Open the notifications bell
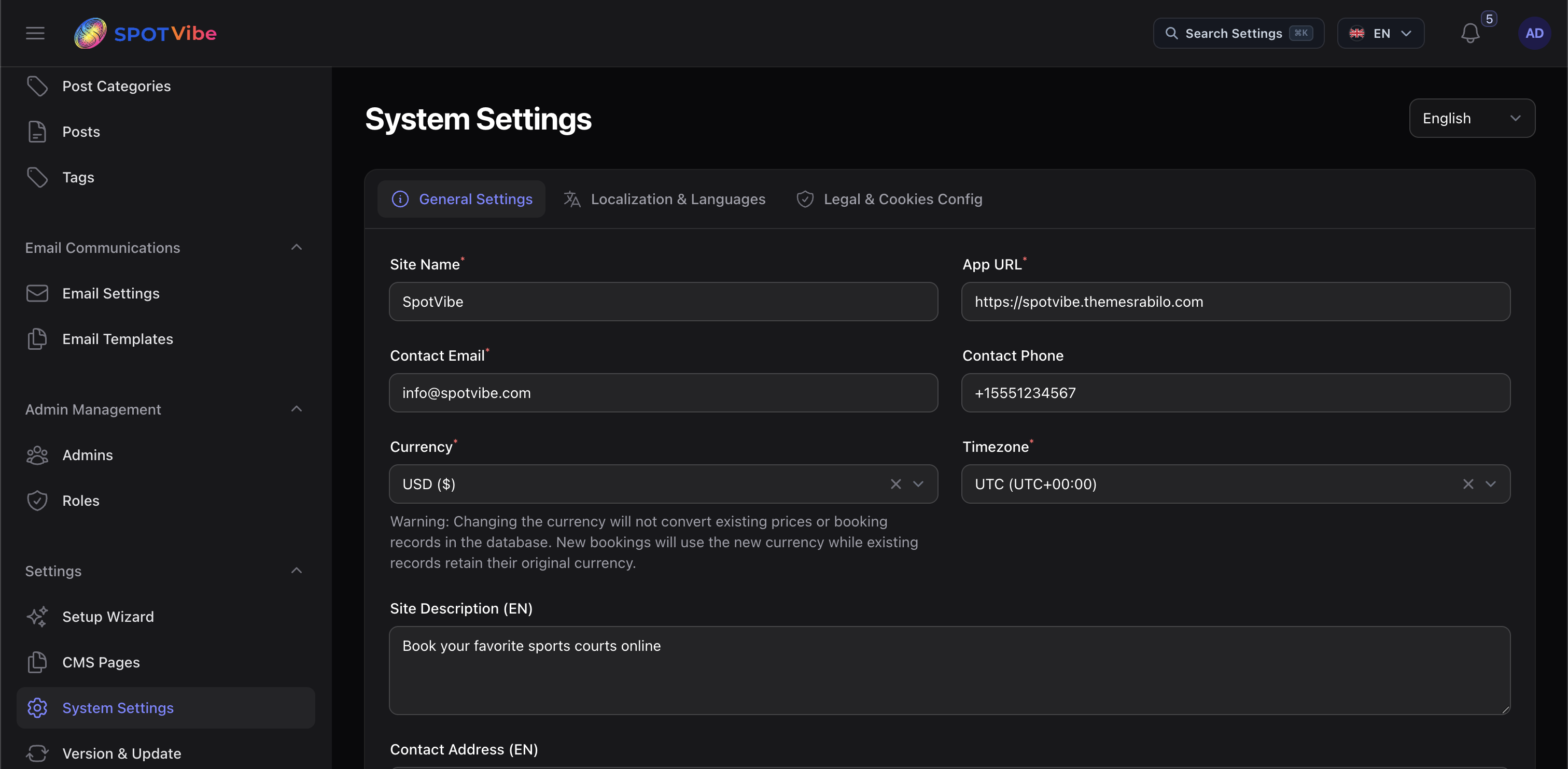This screenshot has height=769, width=1568. (1470, 34)
